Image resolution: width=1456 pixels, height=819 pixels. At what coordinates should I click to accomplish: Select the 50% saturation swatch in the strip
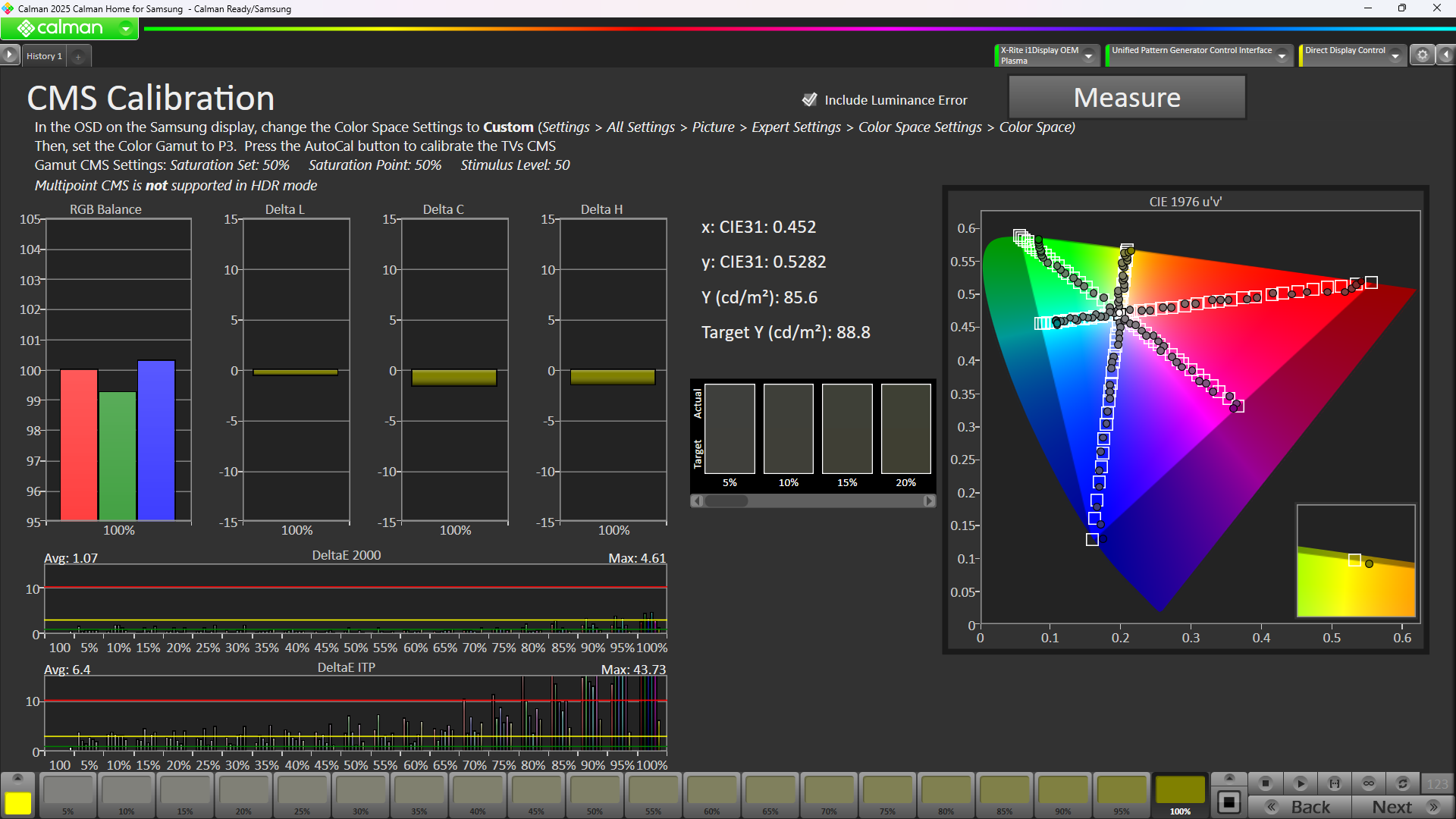tap(595, 794)
